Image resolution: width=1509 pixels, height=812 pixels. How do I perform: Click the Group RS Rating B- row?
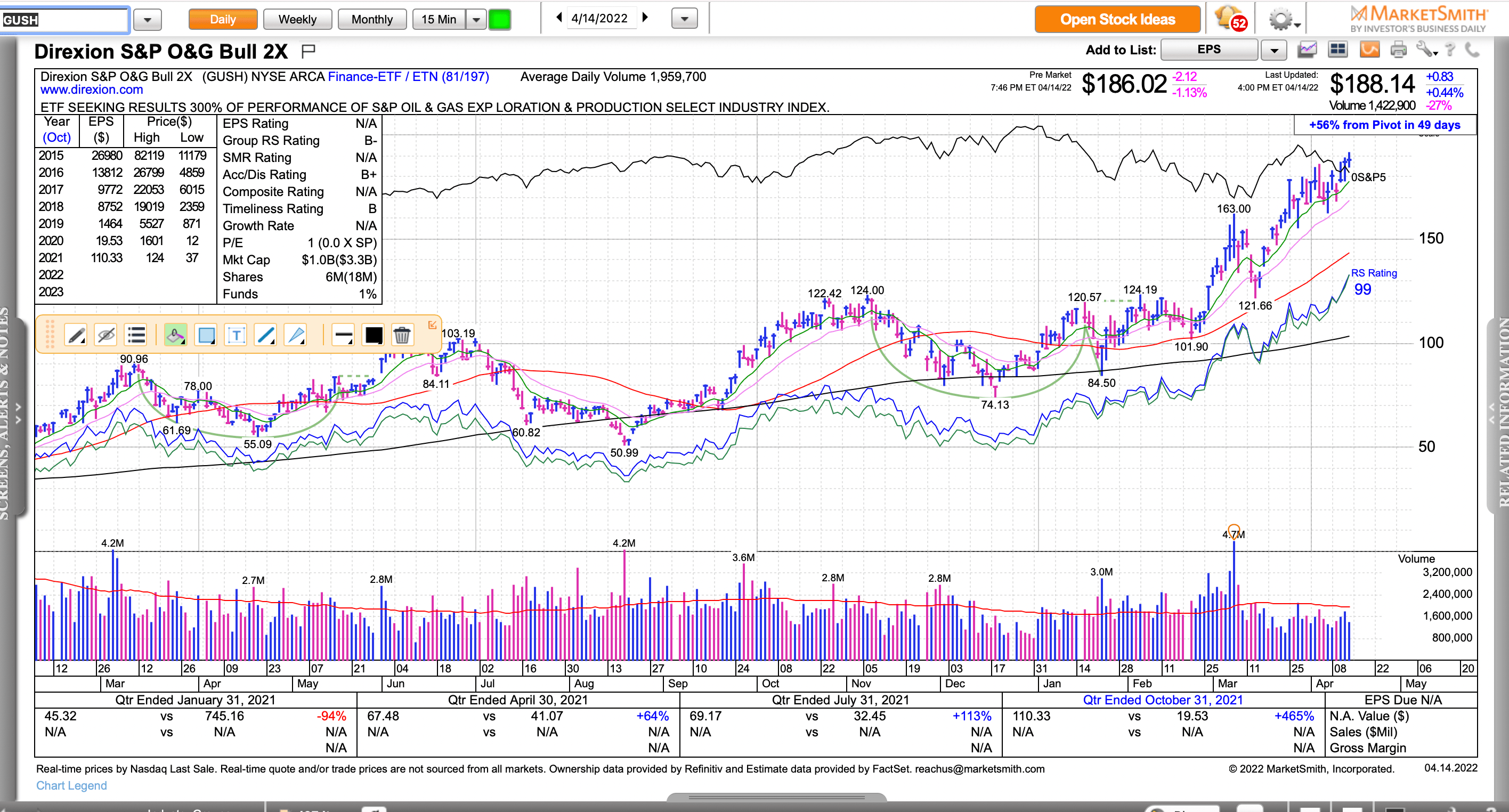point(299,141)
